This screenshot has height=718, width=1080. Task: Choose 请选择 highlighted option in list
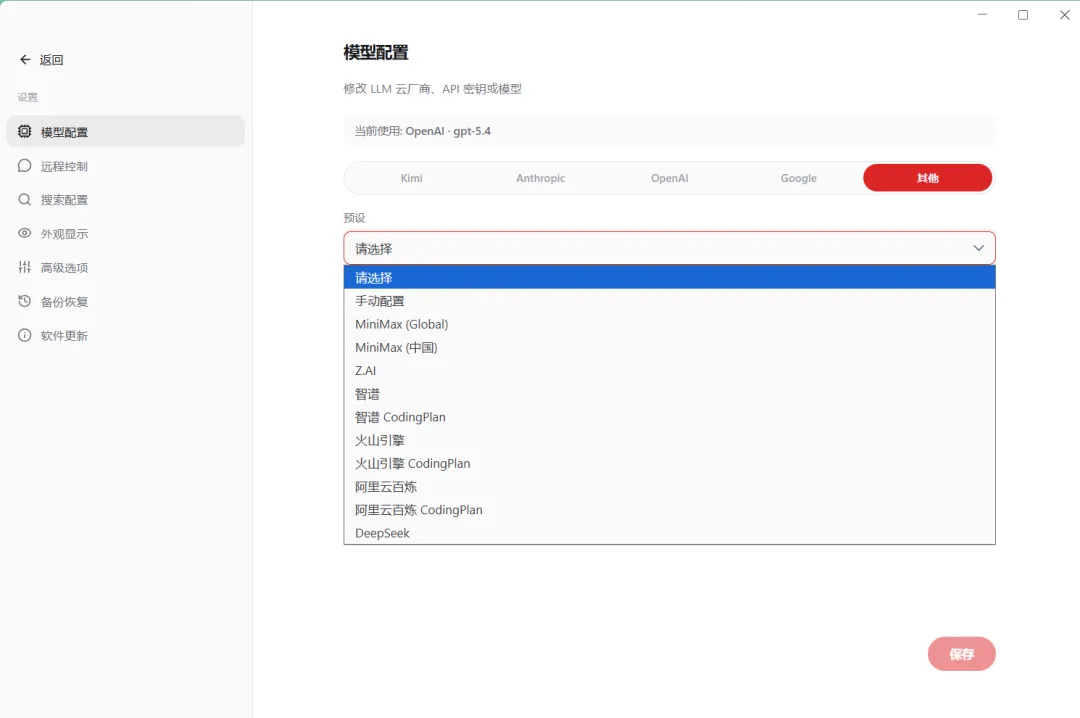point(669,278)
